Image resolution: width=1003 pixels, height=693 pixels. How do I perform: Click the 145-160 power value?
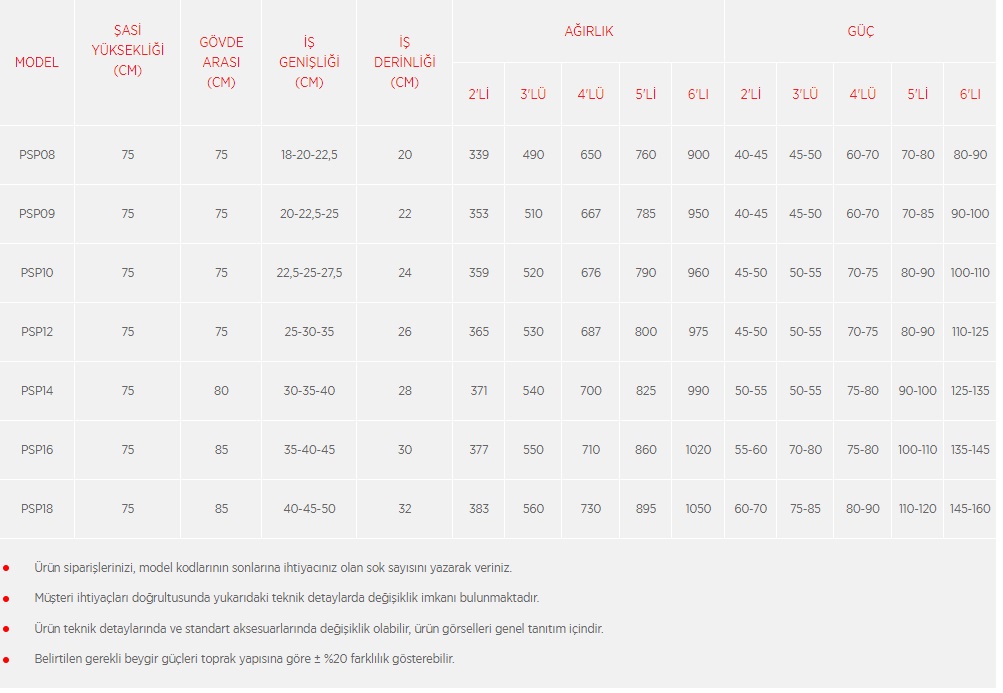click(x=970, y=509)
